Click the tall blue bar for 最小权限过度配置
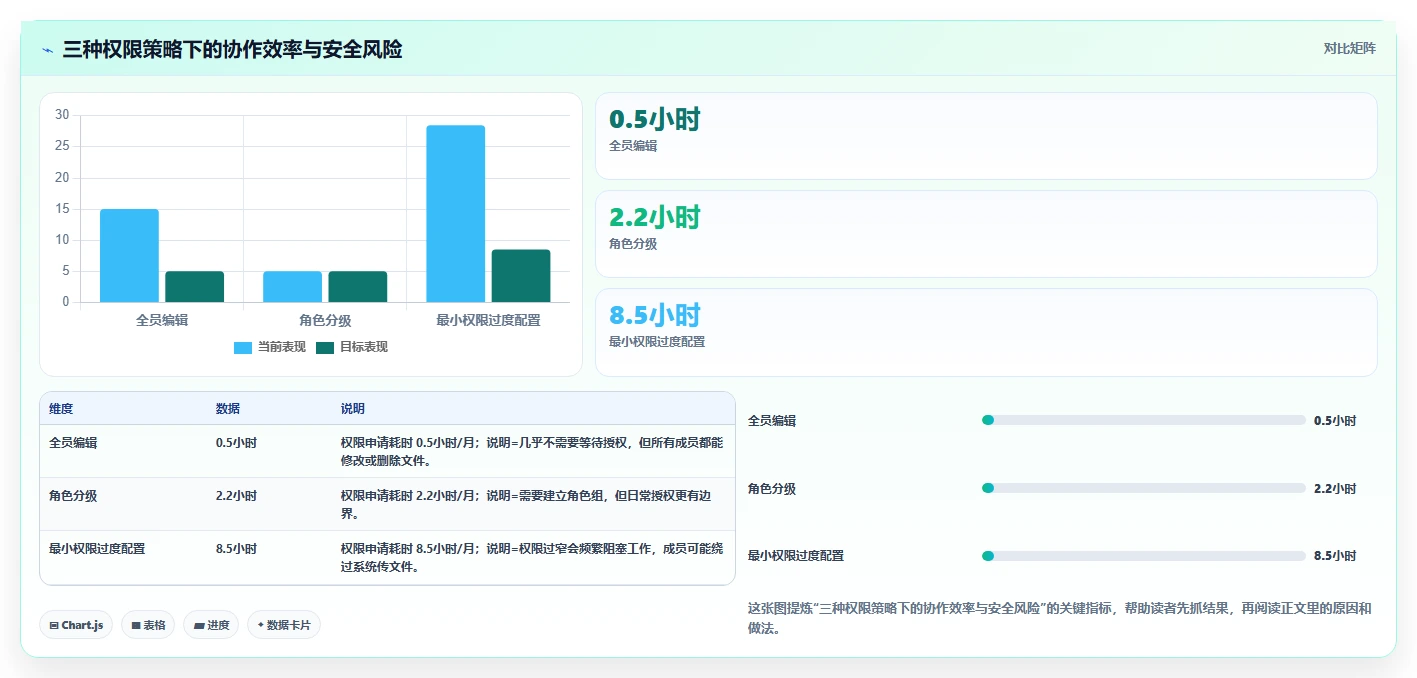Viewport: 1417px width, 678px height. [455, 213]
